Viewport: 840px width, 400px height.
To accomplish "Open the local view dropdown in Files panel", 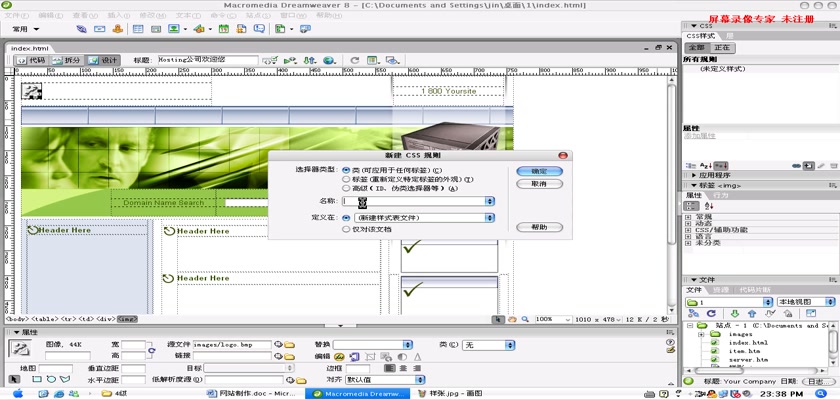I will click(830, 302).
